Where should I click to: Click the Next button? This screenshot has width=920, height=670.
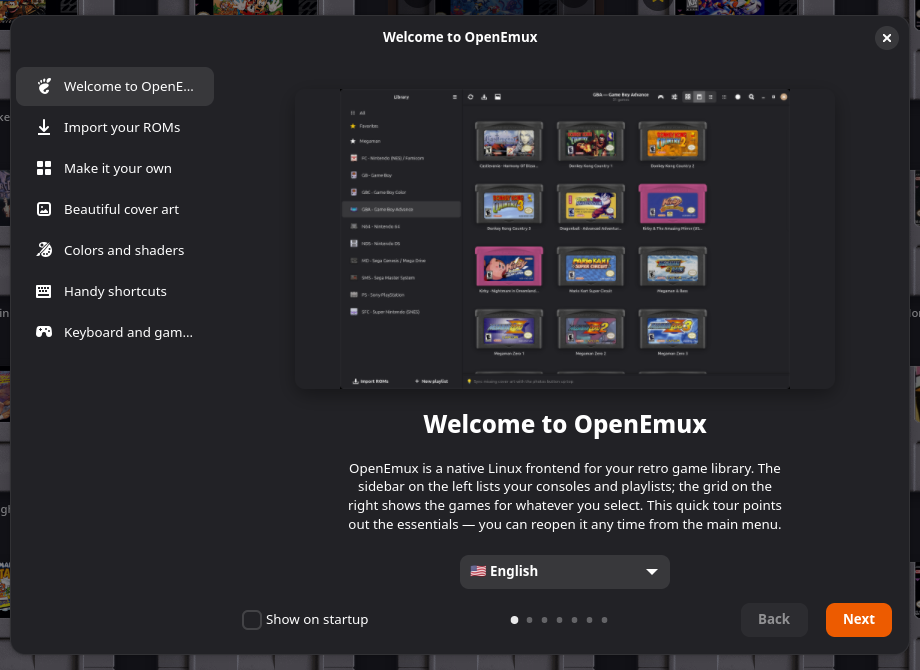858,620
